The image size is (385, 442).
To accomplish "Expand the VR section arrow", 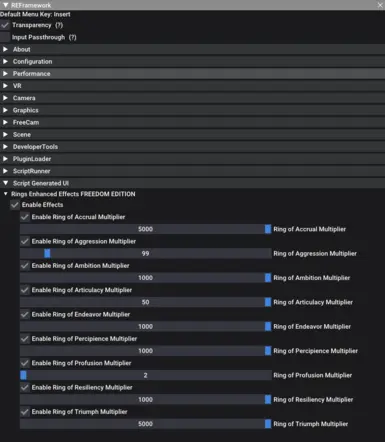I will point(5,86).
